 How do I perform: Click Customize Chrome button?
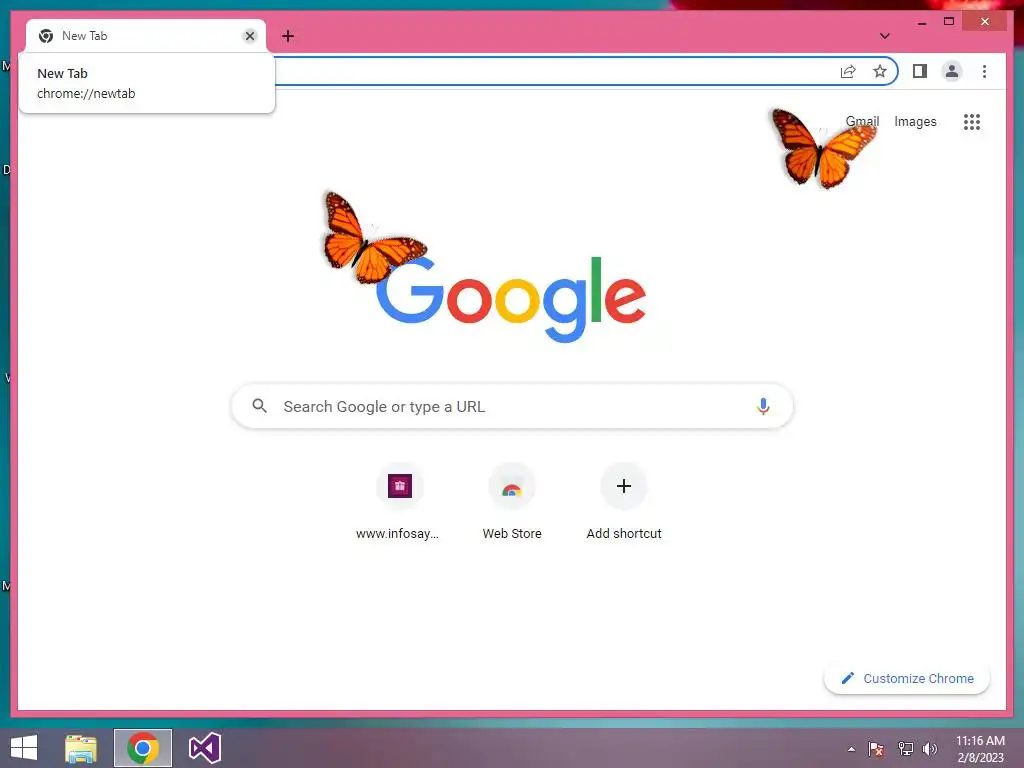pyautogui.click(x=907, y=679)
